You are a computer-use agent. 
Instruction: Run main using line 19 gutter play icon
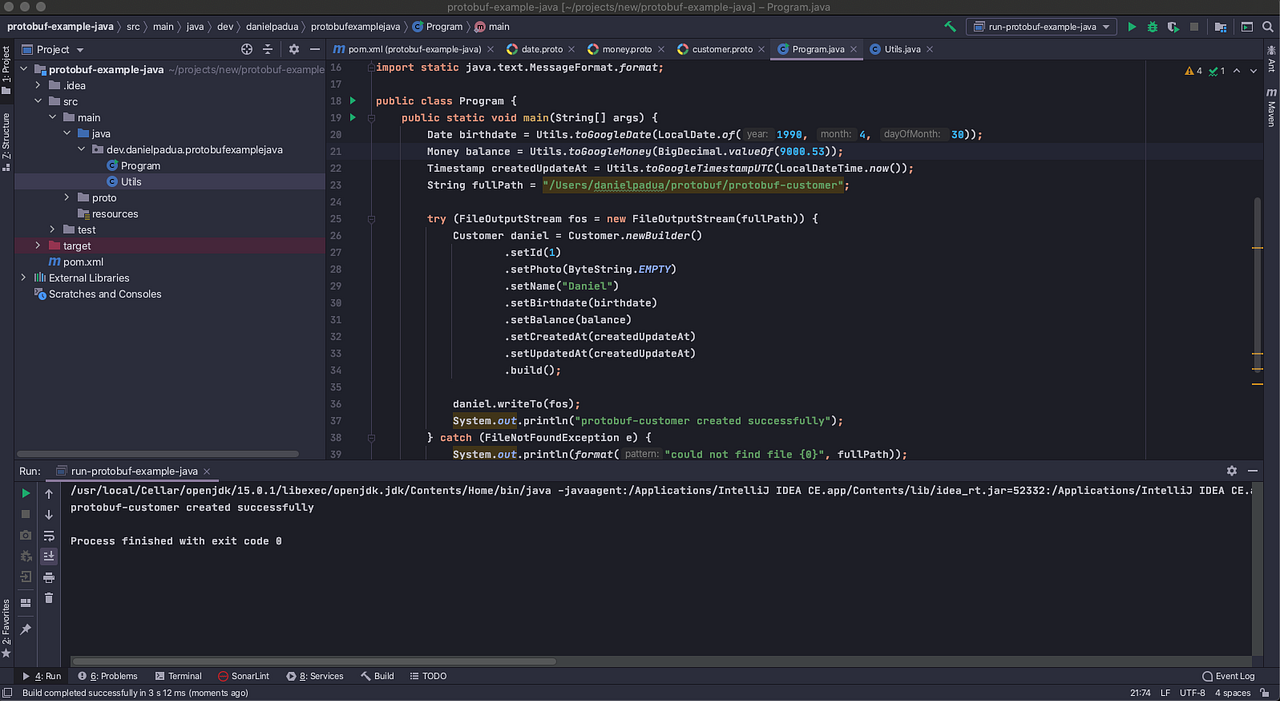pos(352,117)
